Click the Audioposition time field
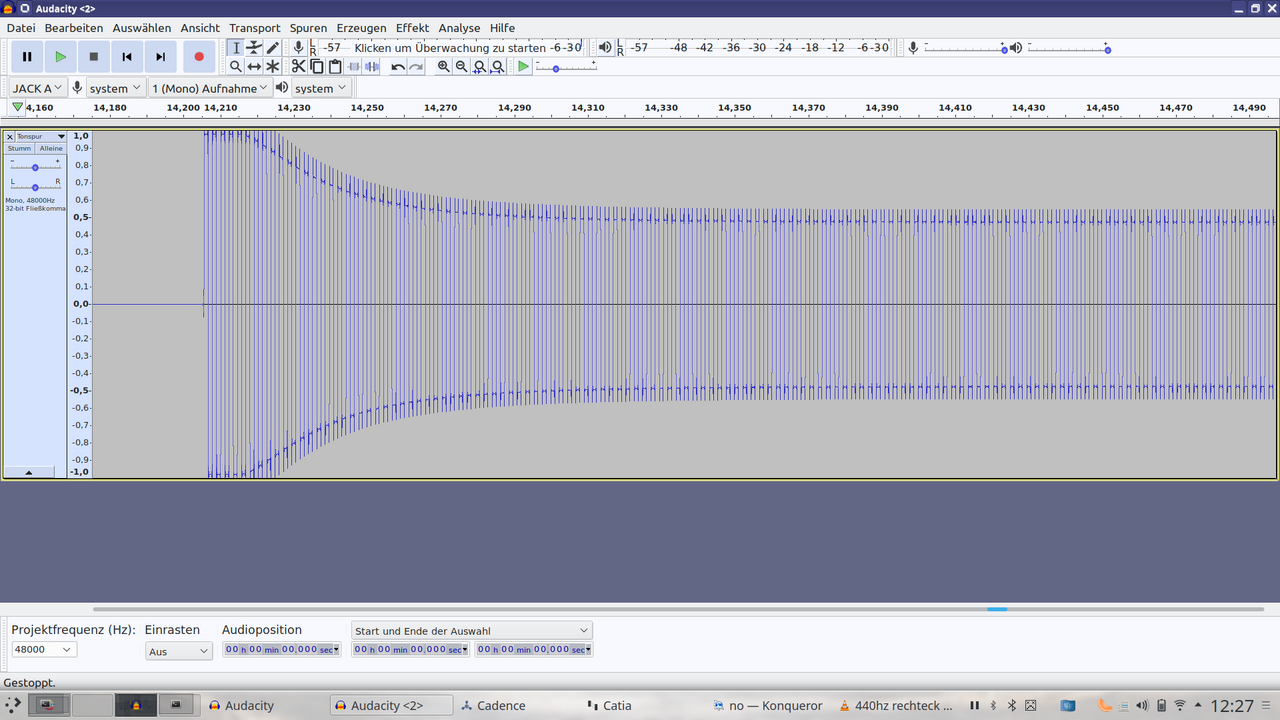This screenshot has height=720, width=1280. (281, 649)
